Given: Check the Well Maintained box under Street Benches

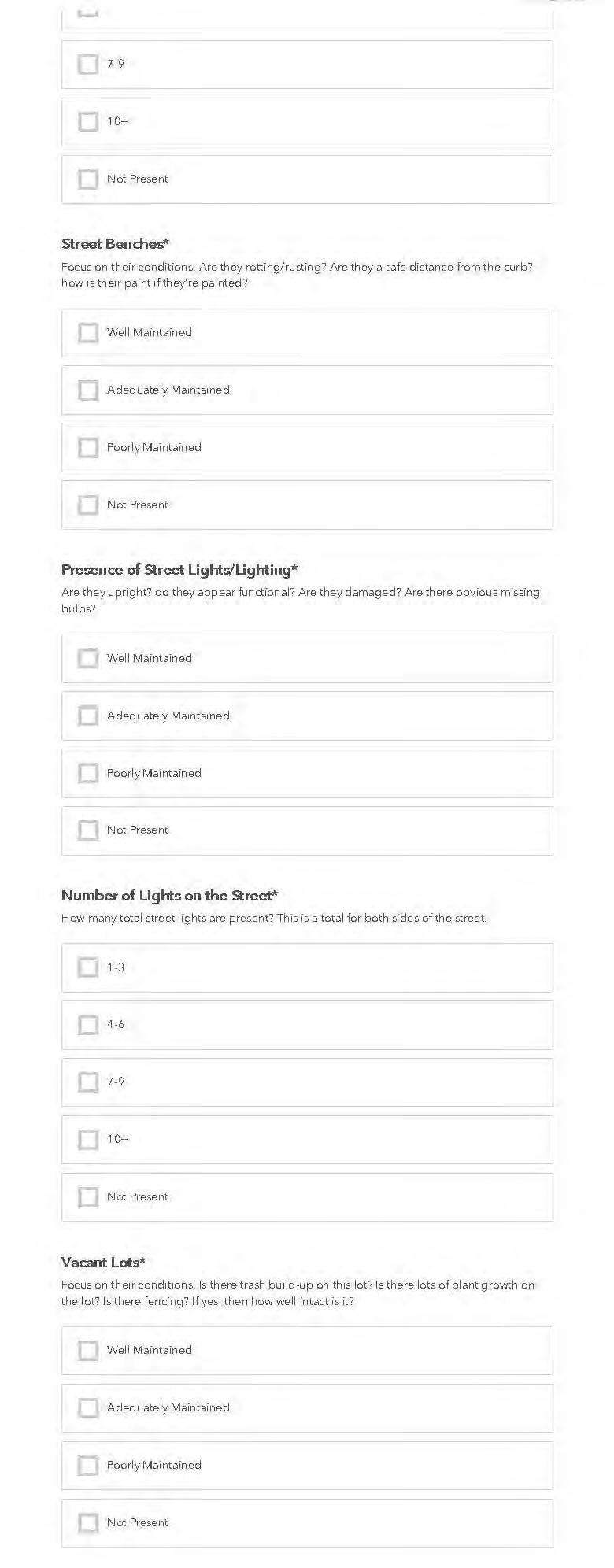Looking at the screenshot, I should (x=88, y=333).
